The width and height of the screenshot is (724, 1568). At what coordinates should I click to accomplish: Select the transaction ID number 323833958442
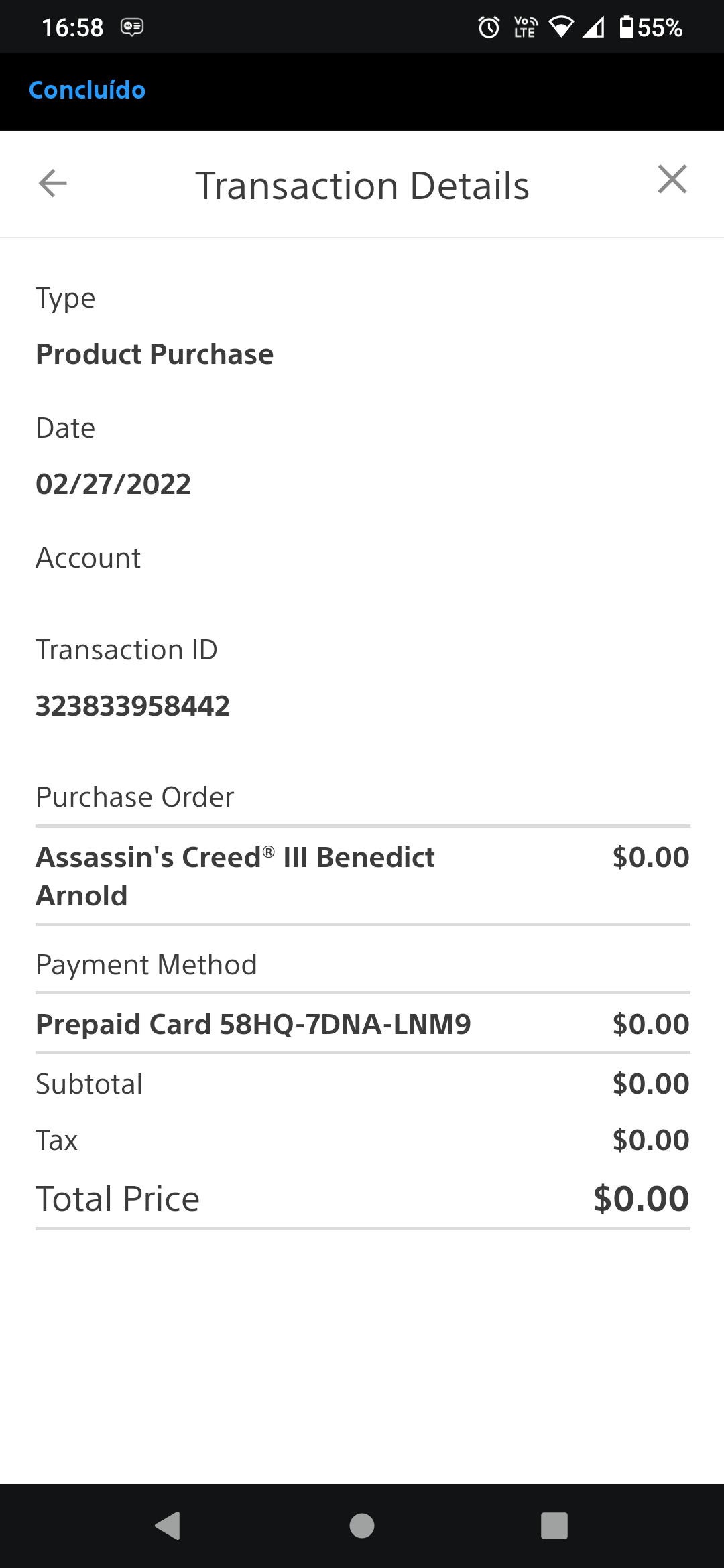(133, 706)
